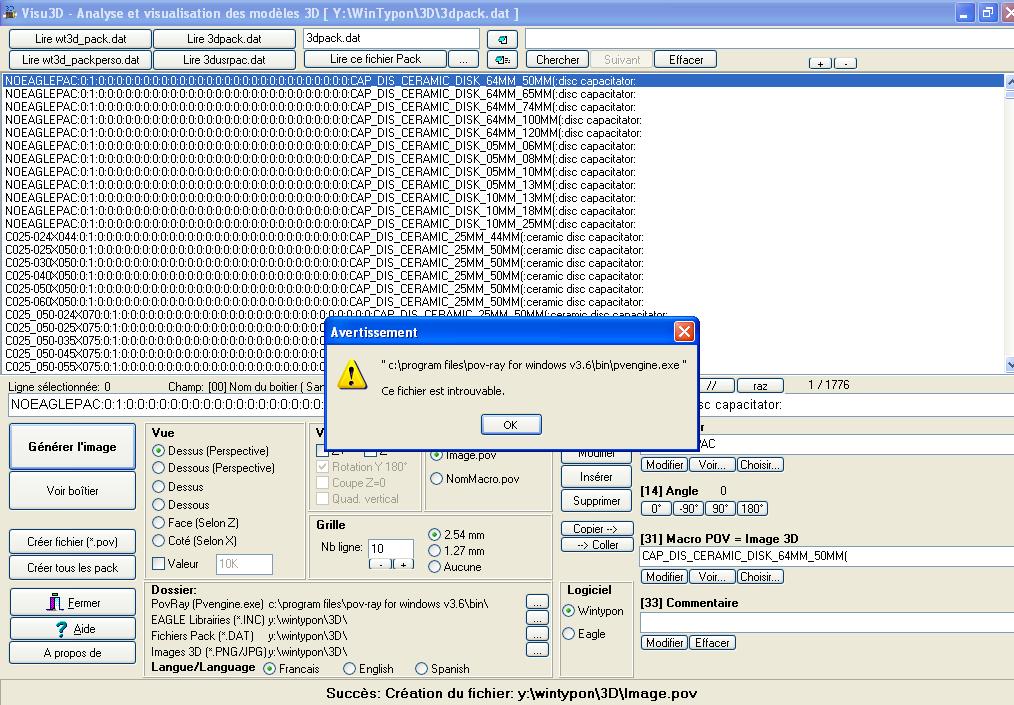Select the row starting C025-024X044

click(503, 237)
